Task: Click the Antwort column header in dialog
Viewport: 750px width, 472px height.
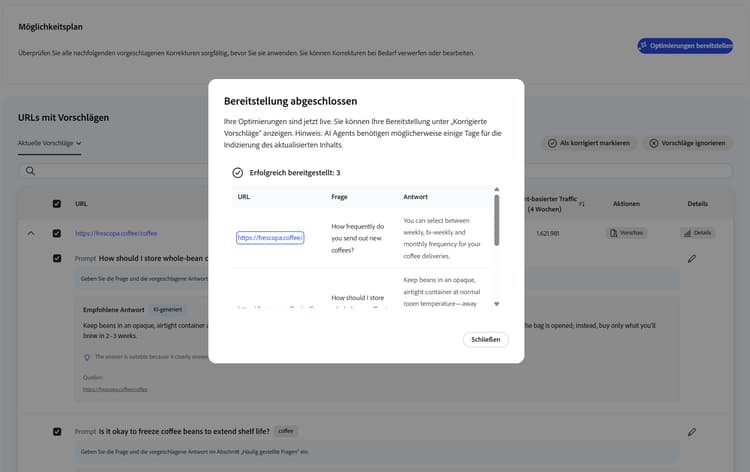Action: pyautogui.click(x=415, y=197)
